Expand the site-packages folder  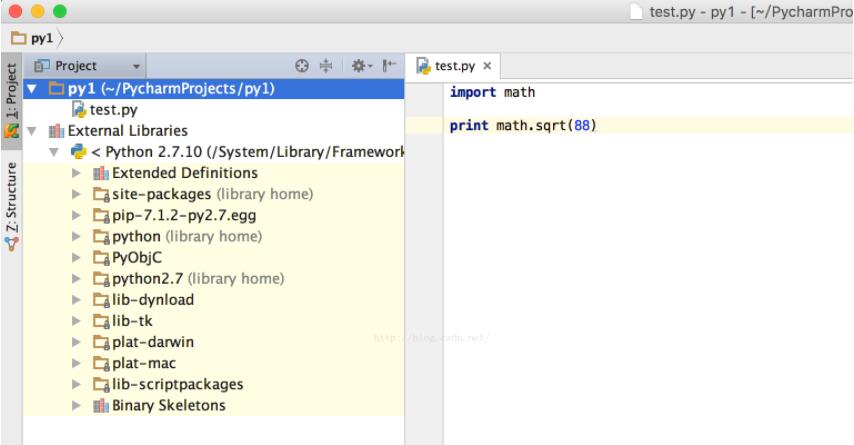[76, 194]
